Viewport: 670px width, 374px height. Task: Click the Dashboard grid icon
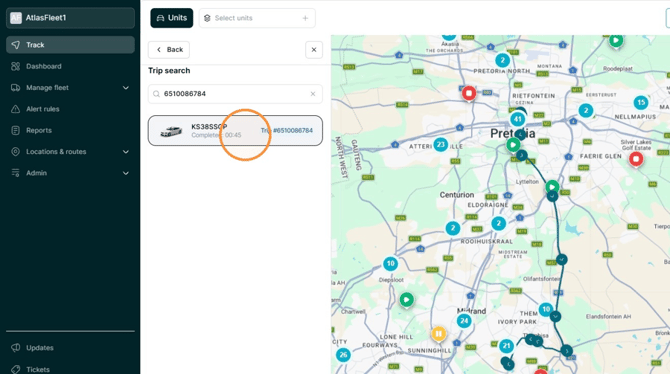click(15, 66)
